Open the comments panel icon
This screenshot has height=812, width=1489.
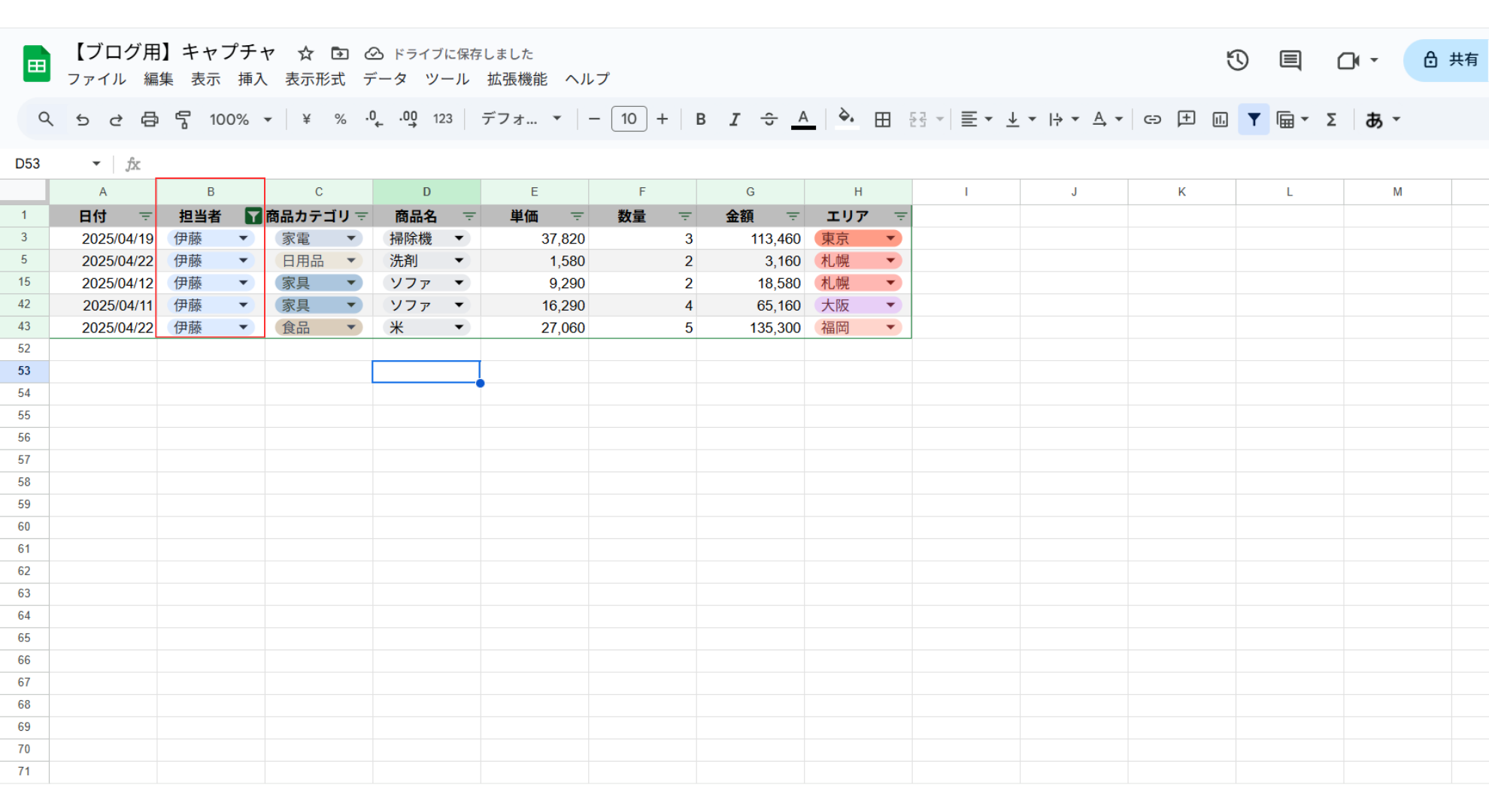pyautogui.click(x=1290, y=60)
